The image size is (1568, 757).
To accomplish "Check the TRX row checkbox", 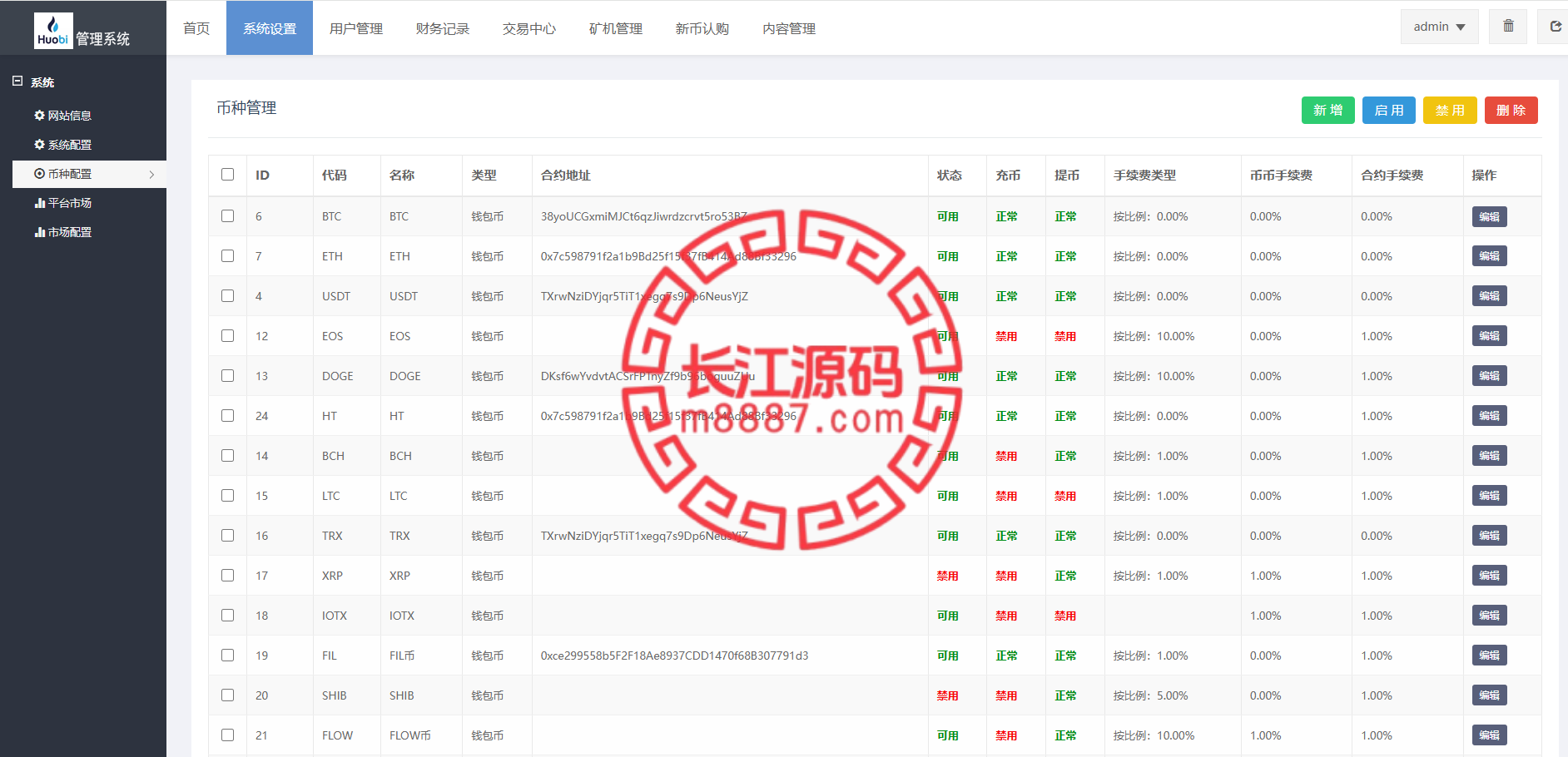I will tap(227, 536).
